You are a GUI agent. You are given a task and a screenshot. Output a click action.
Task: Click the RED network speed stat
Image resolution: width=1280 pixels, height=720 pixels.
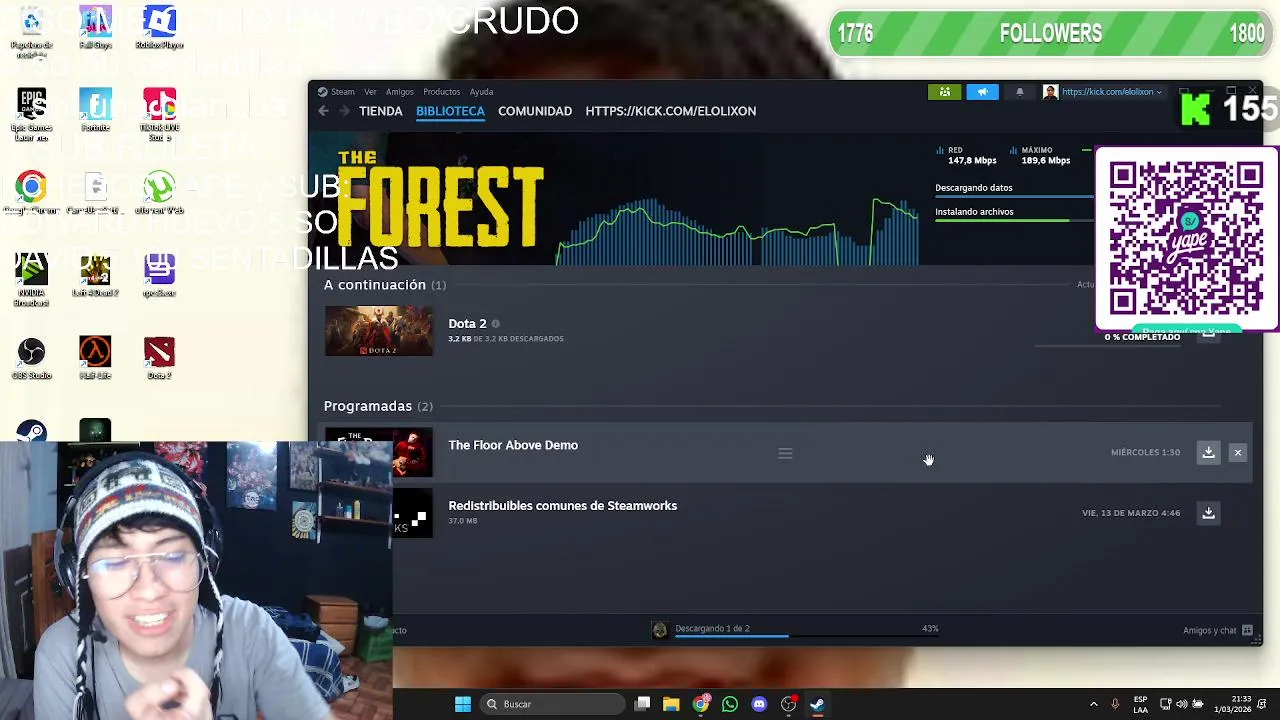968,155
